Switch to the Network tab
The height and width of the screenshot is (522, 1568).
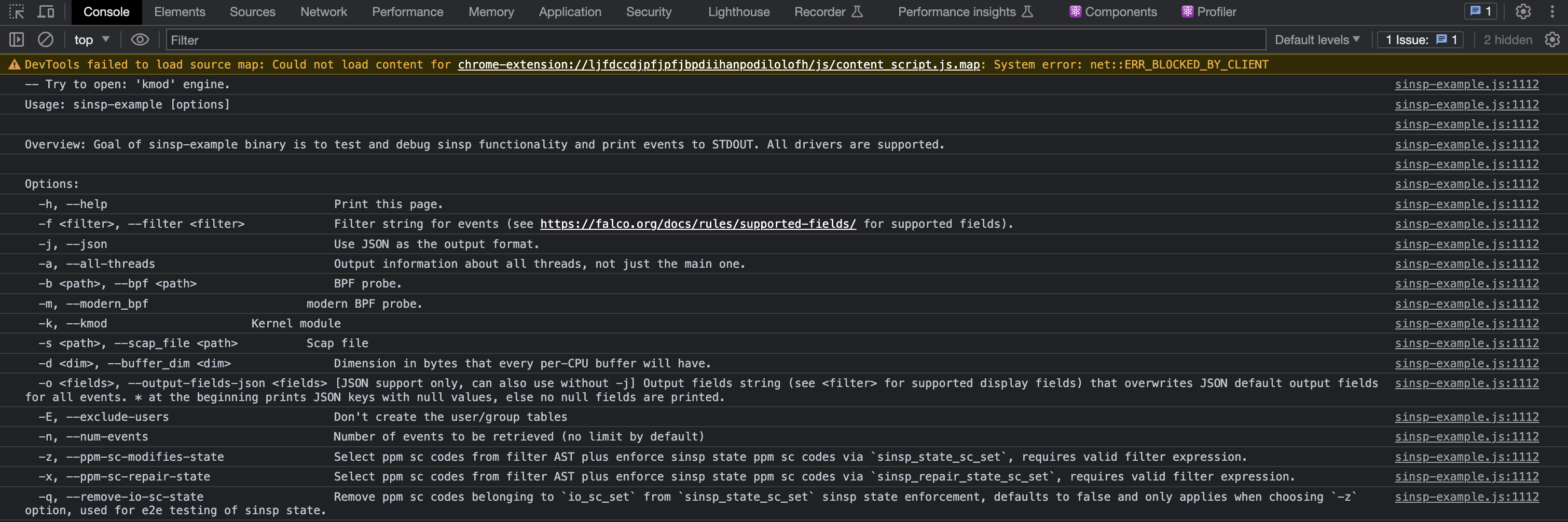[x=323, y=11]
